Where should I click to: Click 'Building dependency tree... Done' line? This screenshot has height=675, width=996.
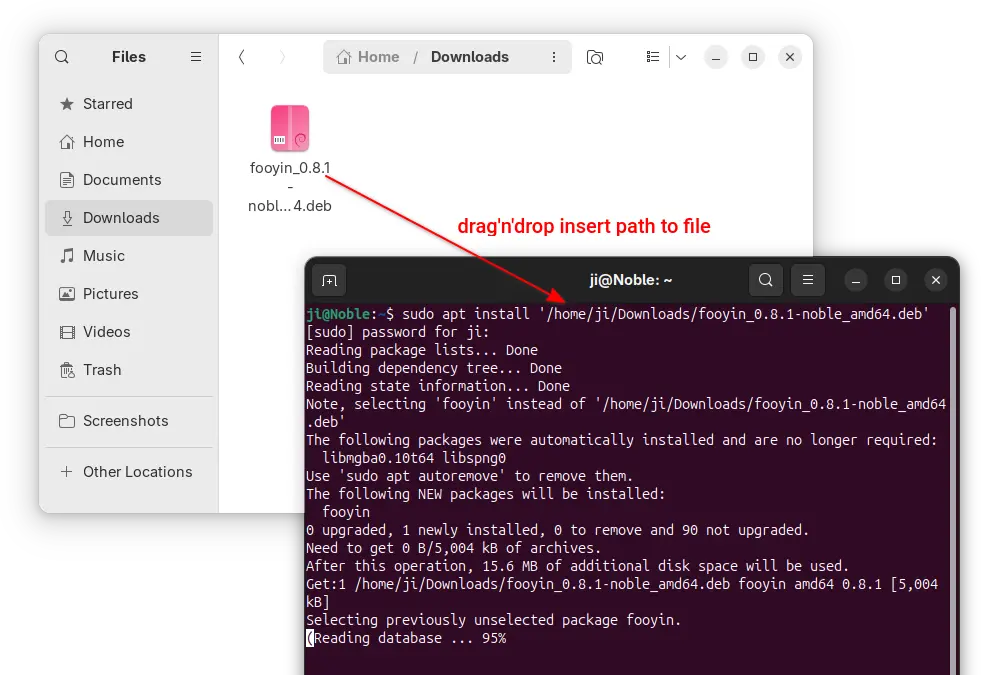(434, 368)
